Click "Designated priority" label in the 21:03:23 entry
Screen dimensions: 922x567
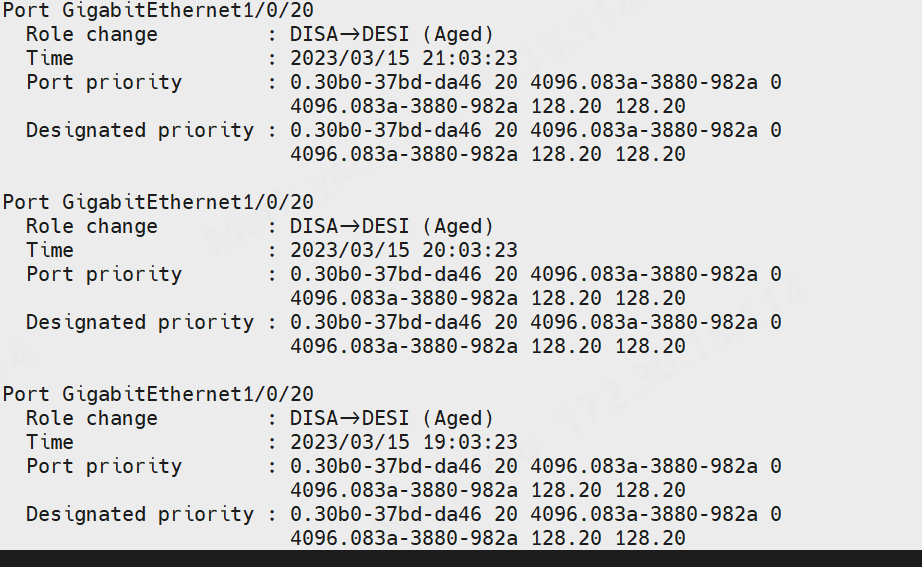pyautogui.click(x=140, y=130)
